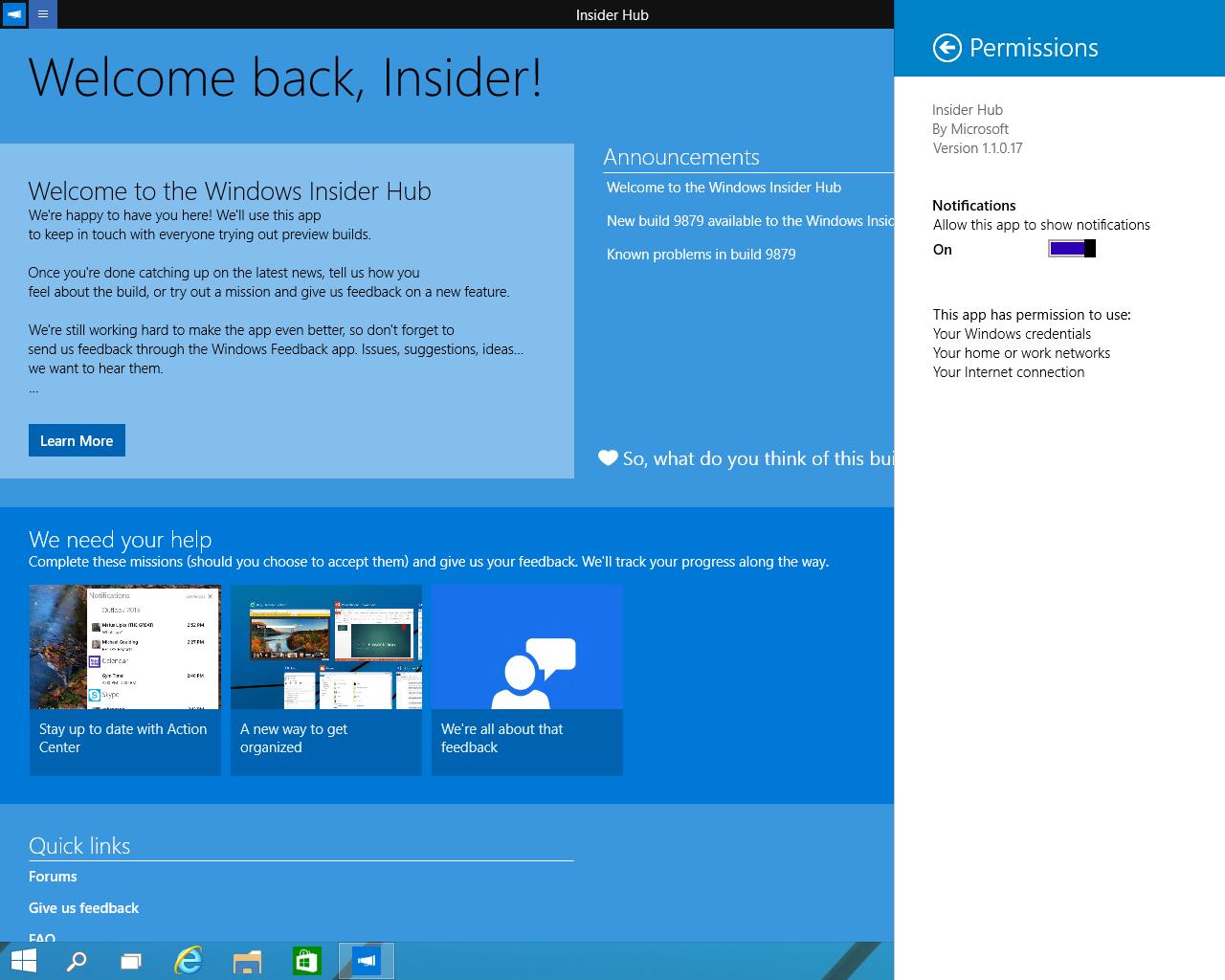Click the 'Announcements' section heading
Screen dimensions: 1225x980
681,157
